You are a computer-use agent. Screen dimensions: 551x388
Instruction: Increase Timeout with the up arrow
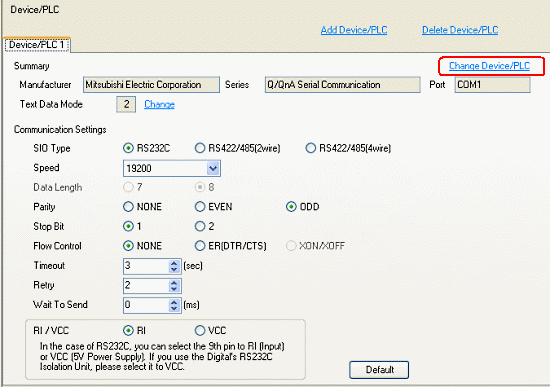[174, 263]
